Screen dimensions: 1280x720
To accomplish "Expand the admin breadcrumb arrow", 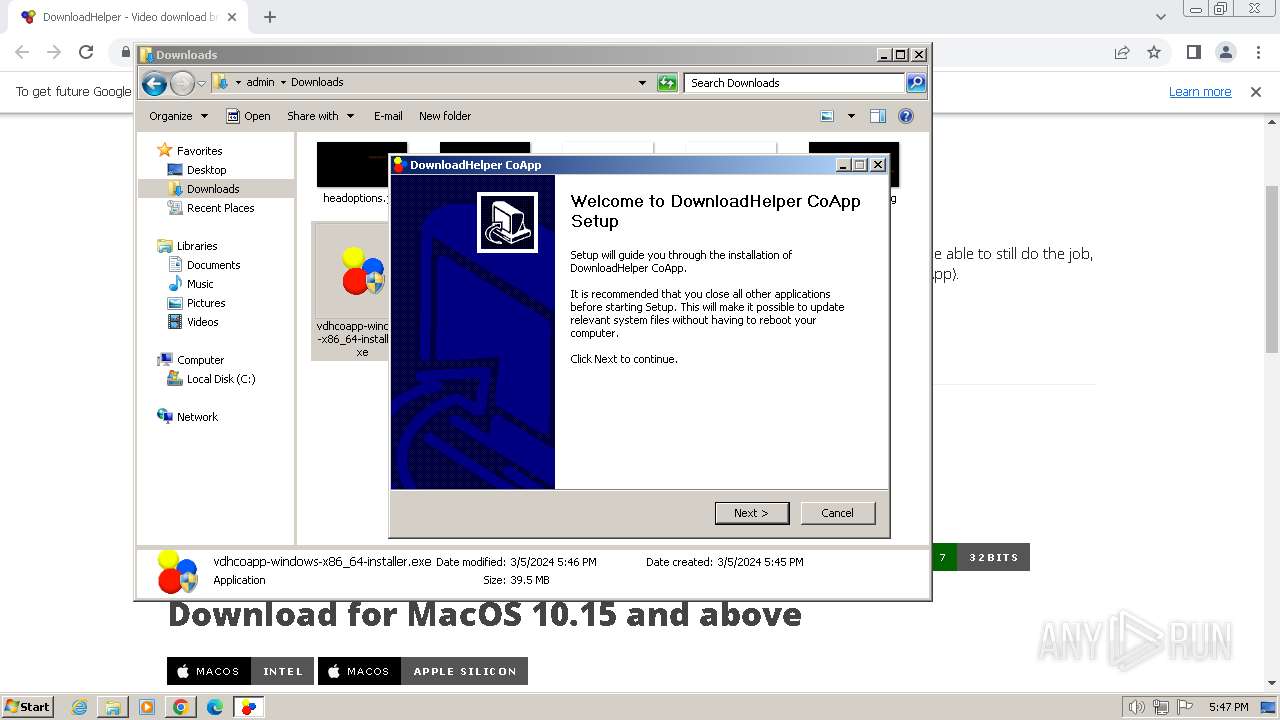I will pos(283,83).
